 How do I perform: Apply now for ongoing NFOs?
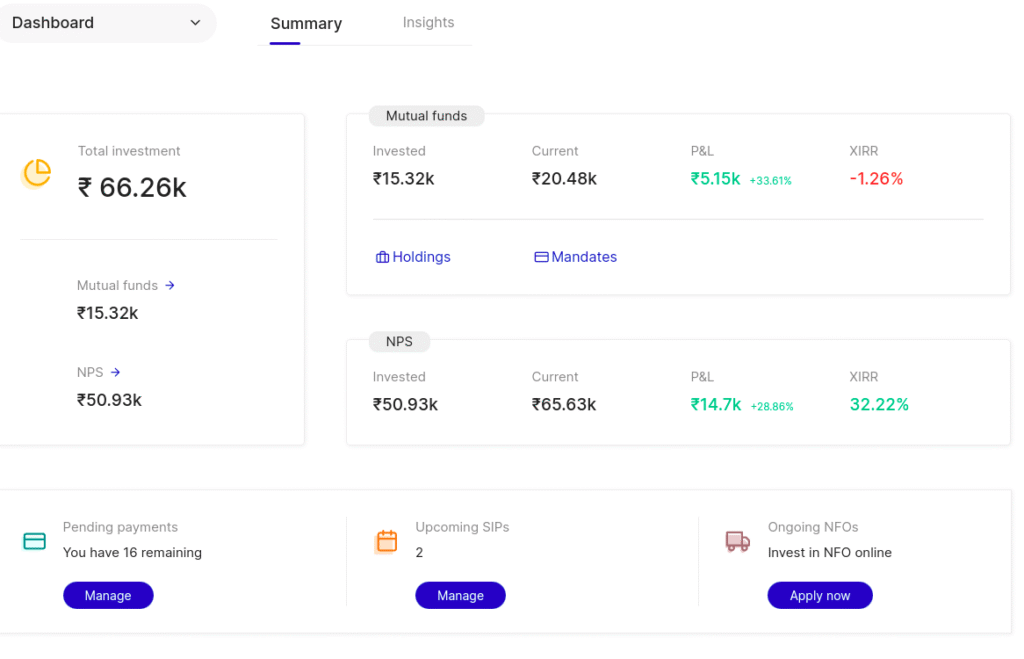[820, 595]
